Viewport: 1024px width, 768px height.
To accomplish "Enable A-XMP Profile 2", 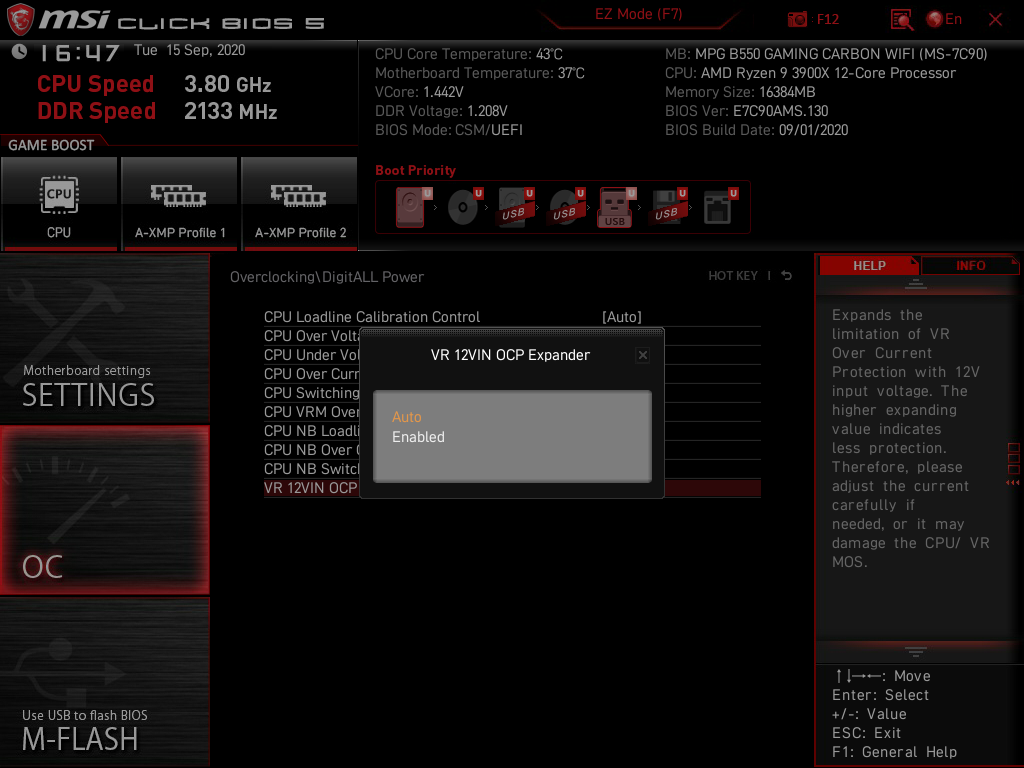I will (300, 203).
